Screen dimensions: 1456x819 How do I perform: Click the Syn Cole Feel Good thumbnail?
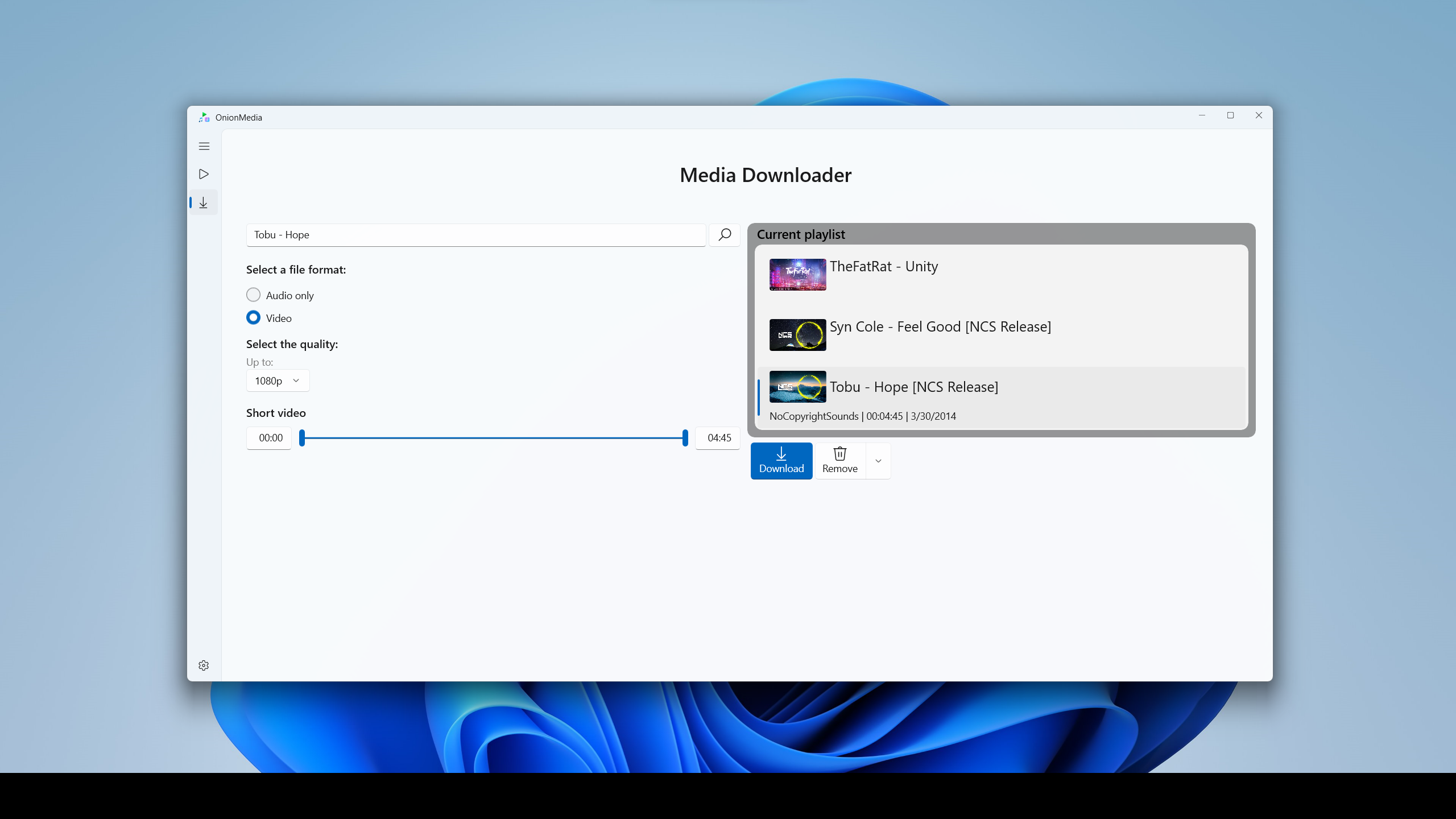797,335
